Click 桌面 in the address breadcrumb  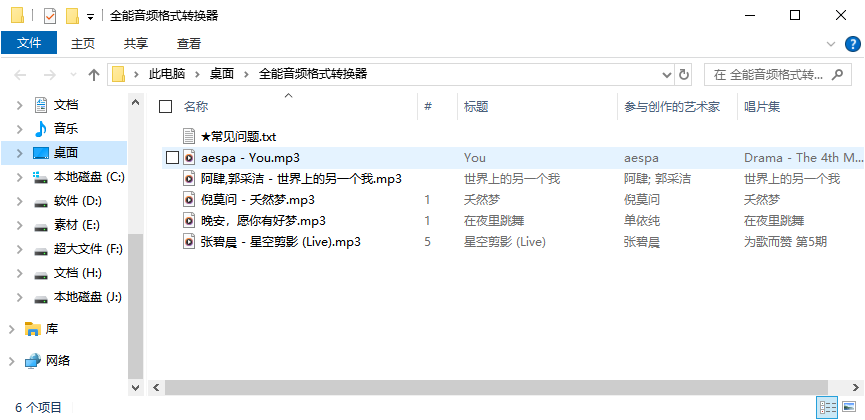click(222, 74)
